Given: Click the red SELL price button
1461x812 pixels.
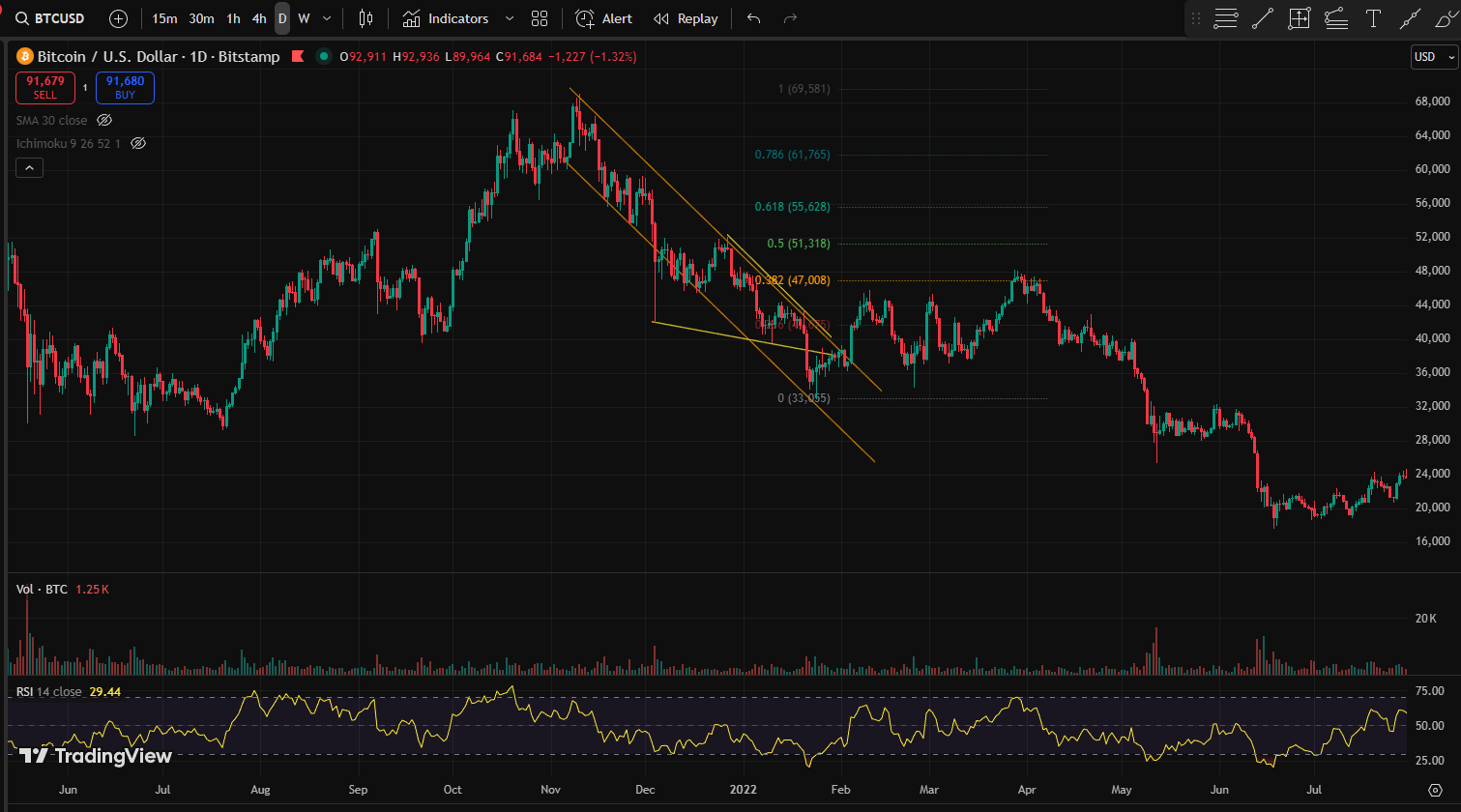Looking at the screenshot, I should click(x=45, y=88).
